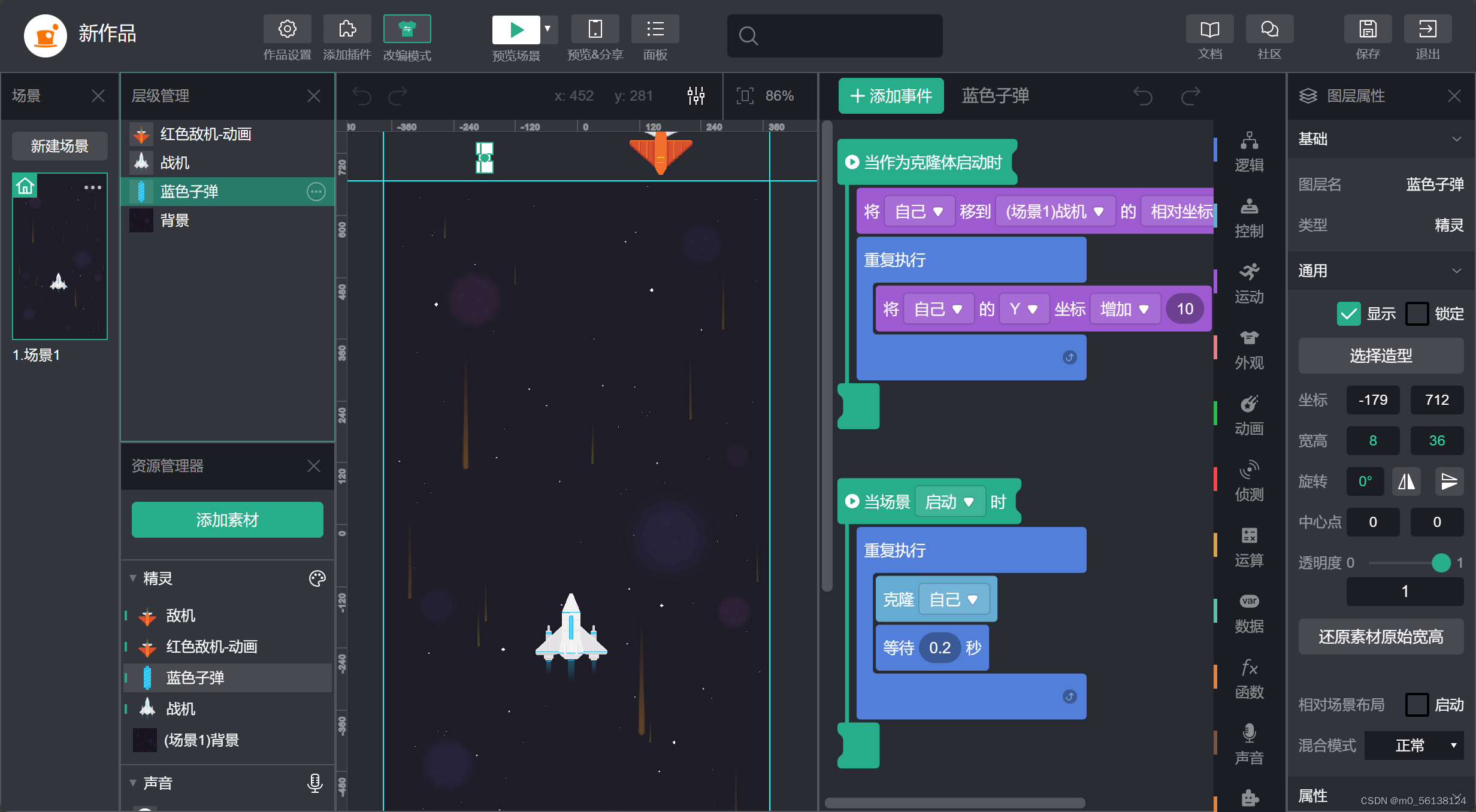This screenshot has height=812, width=1476.
Task: Click the 添加事件 button
Action: coord(891,96)
